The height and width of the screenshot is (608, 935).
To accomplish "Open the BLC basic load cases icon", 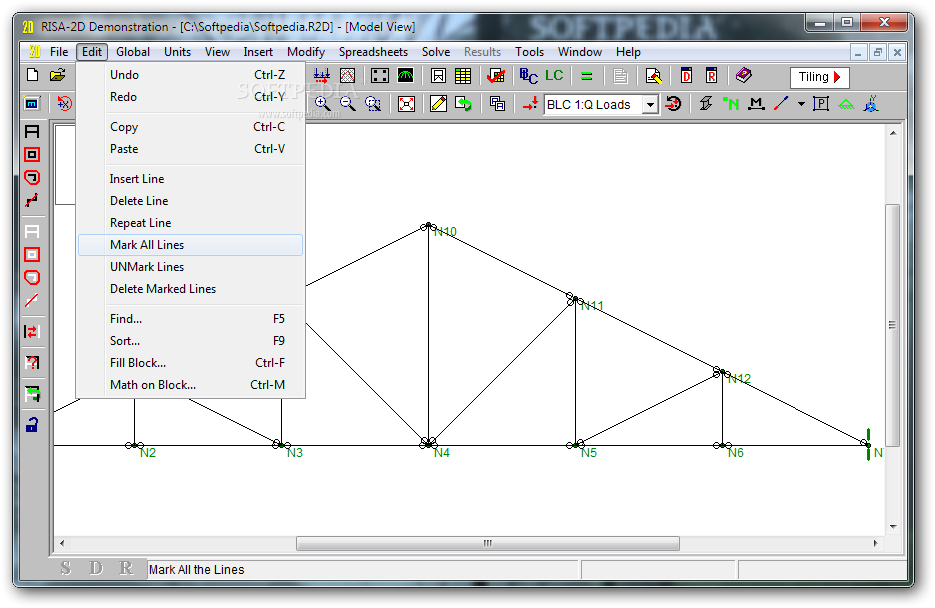I will (528, 76).
